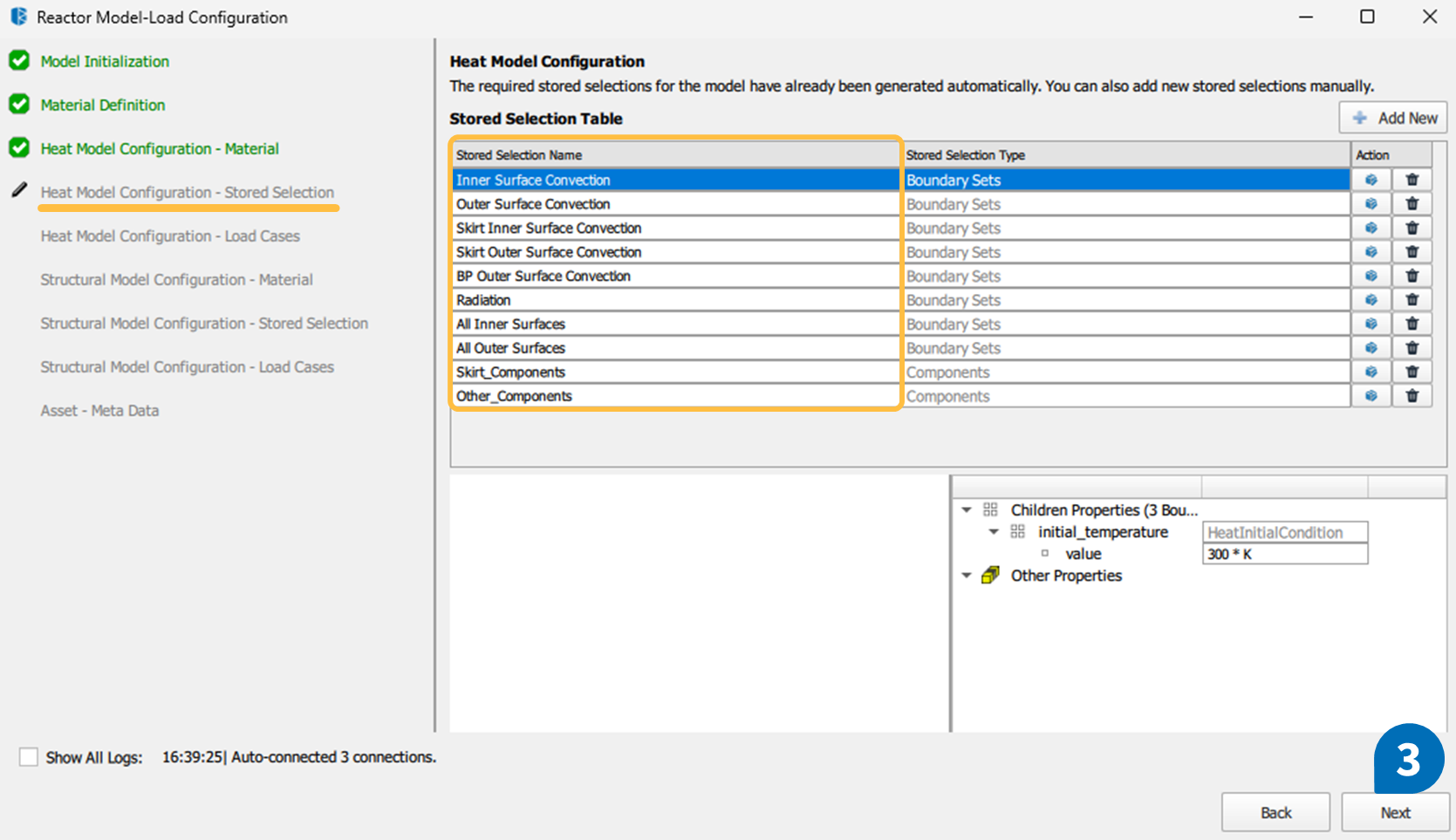Viewport: 1456px width, 840px height.
Task: Click the view icon for Inner Surface Convection row
Action: 1371,180
